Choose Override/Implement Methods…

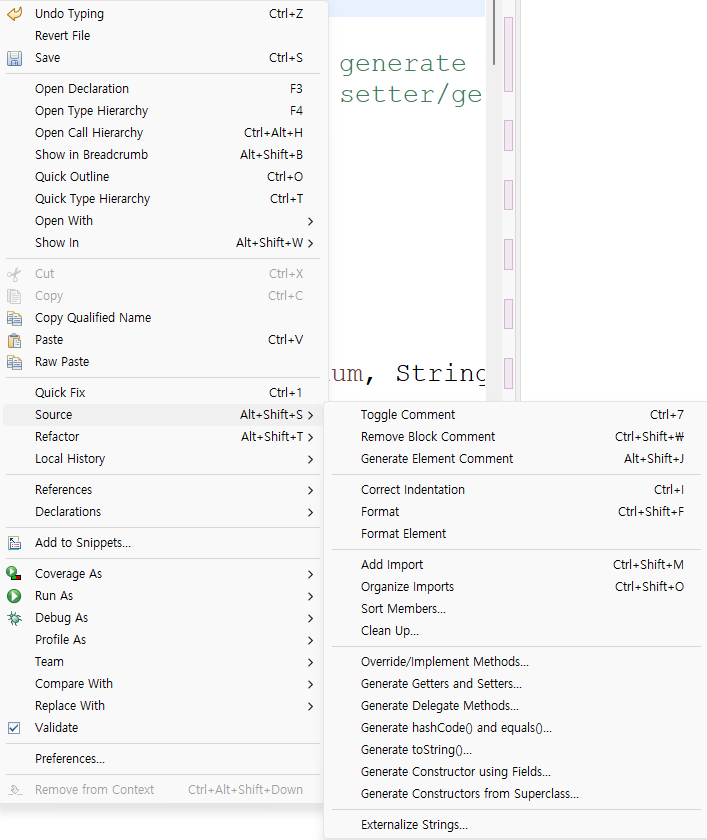tap(516, 662)
